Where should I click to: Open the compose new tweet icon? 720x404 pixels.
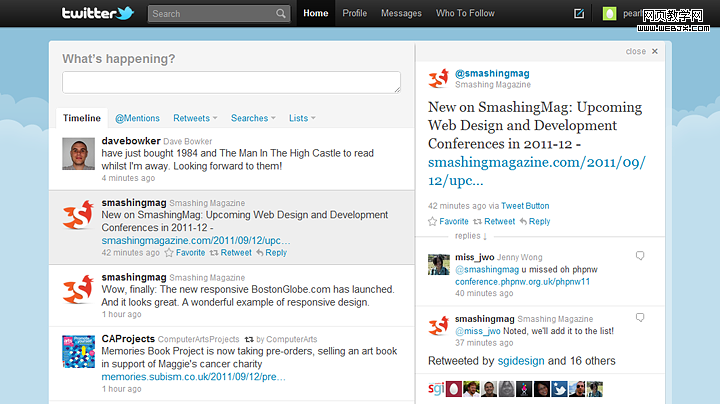(x=579, y=14)
